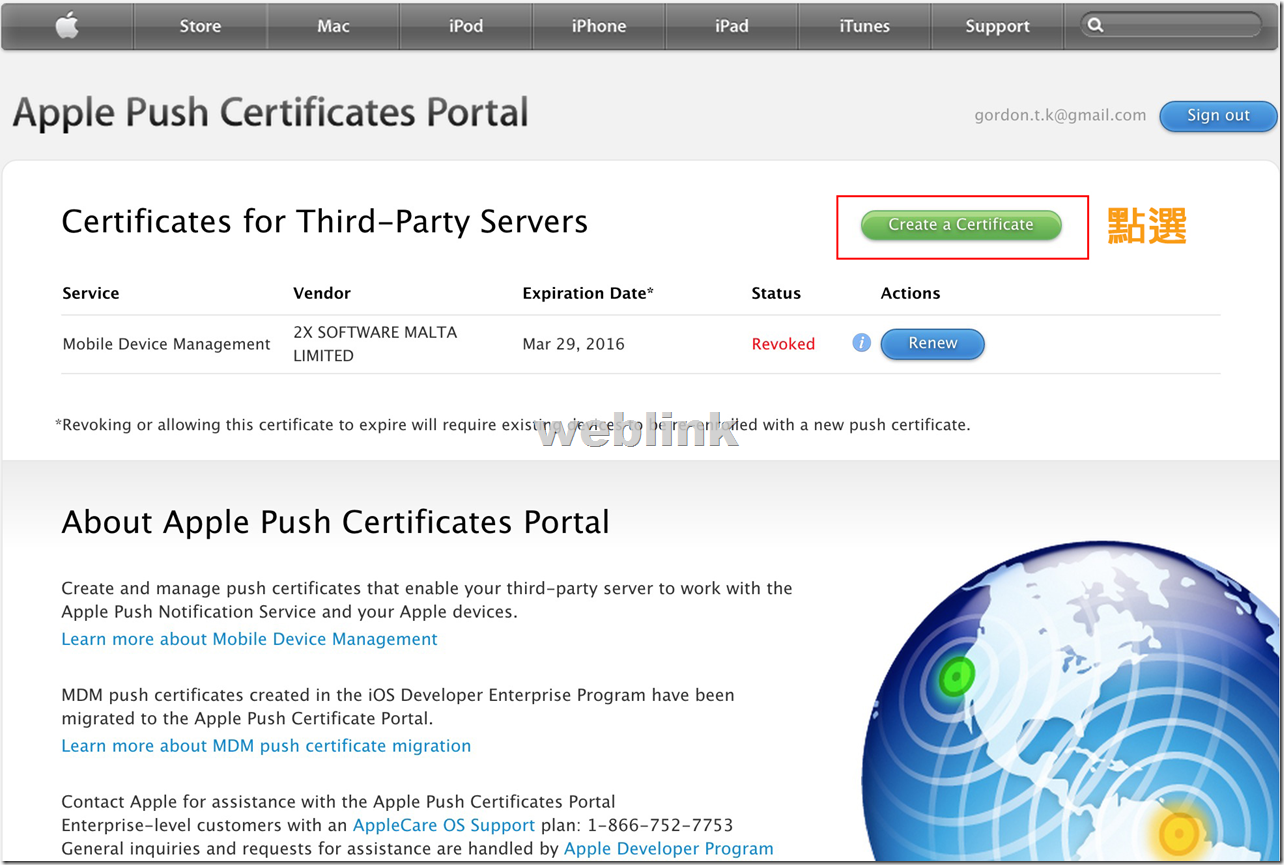Viewport: 1284px width, 865px height.
Task: Open Learn more about MDM push certificate migration
Action: 266,746
